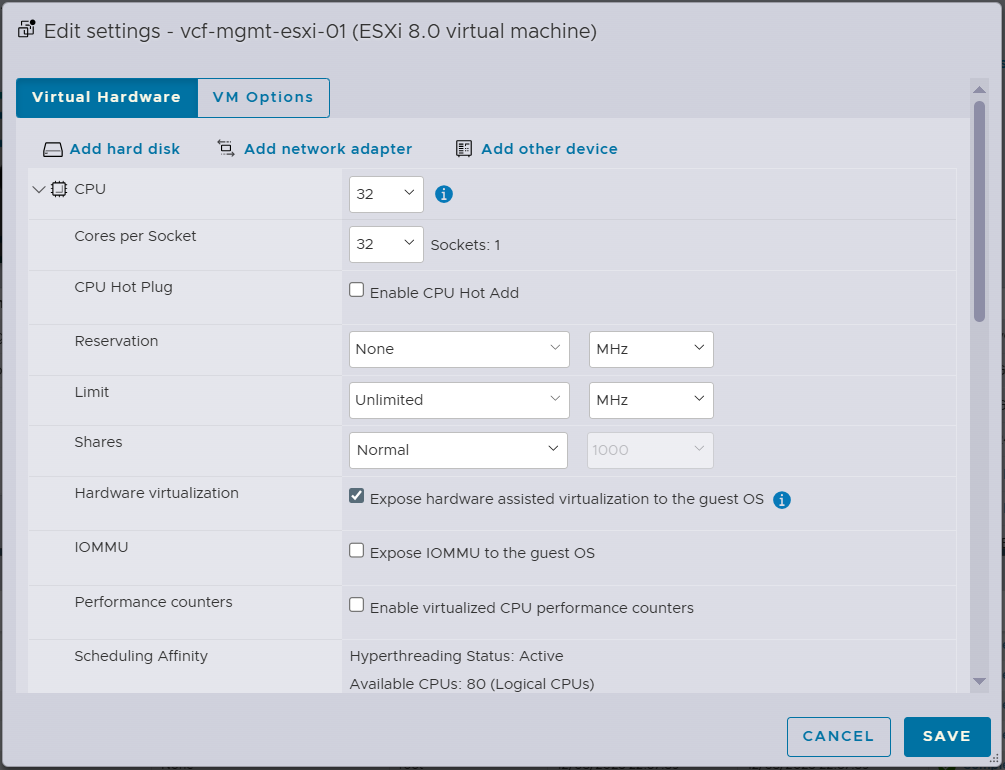Click the CPU chip icon
Viewport: 1005px width, 770px height.
click(x=59, y=189)
